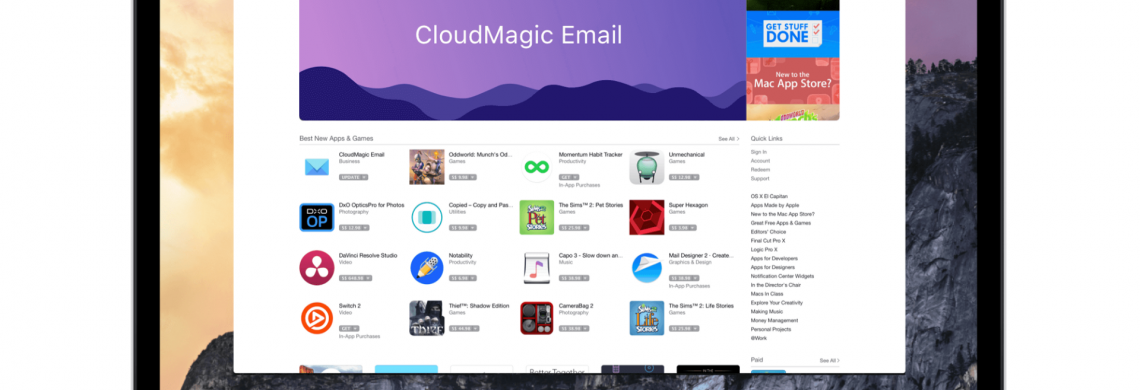Open the DxO OpticsPro app icon
Screen dimensions: 1140x390
316,218
